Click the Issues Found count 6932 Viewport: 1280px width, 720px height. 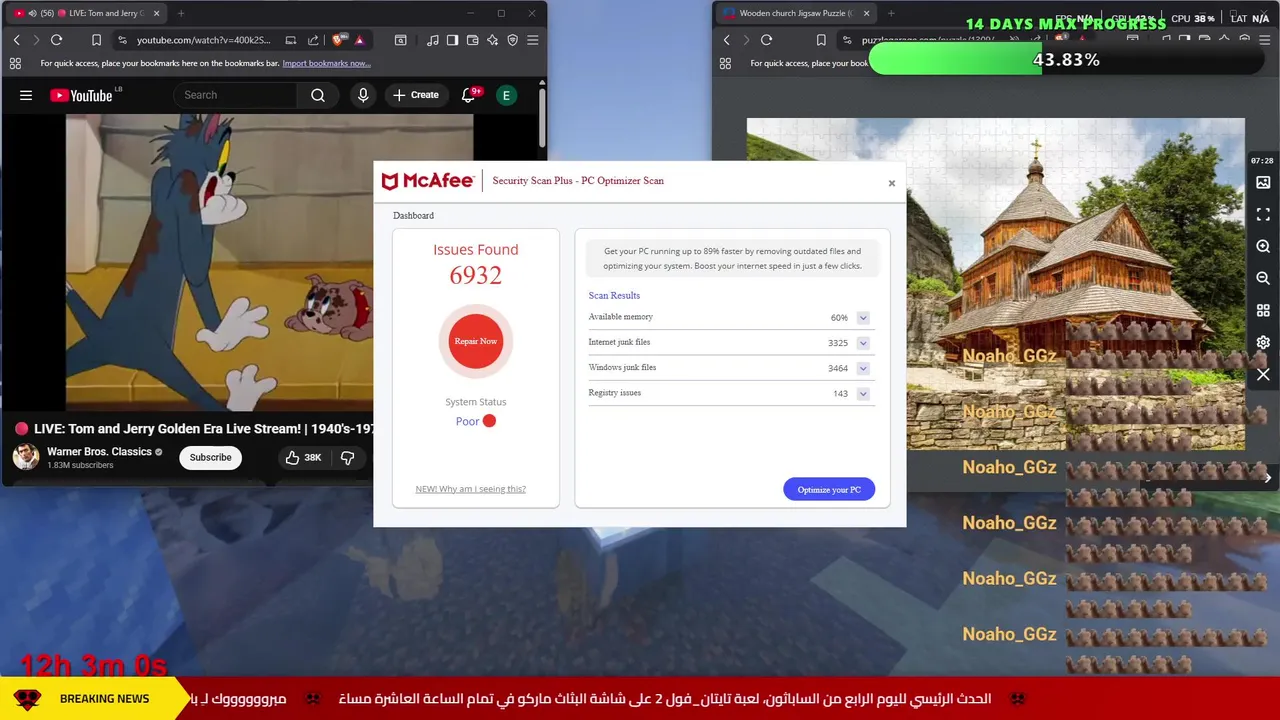[x=476, y=275]
